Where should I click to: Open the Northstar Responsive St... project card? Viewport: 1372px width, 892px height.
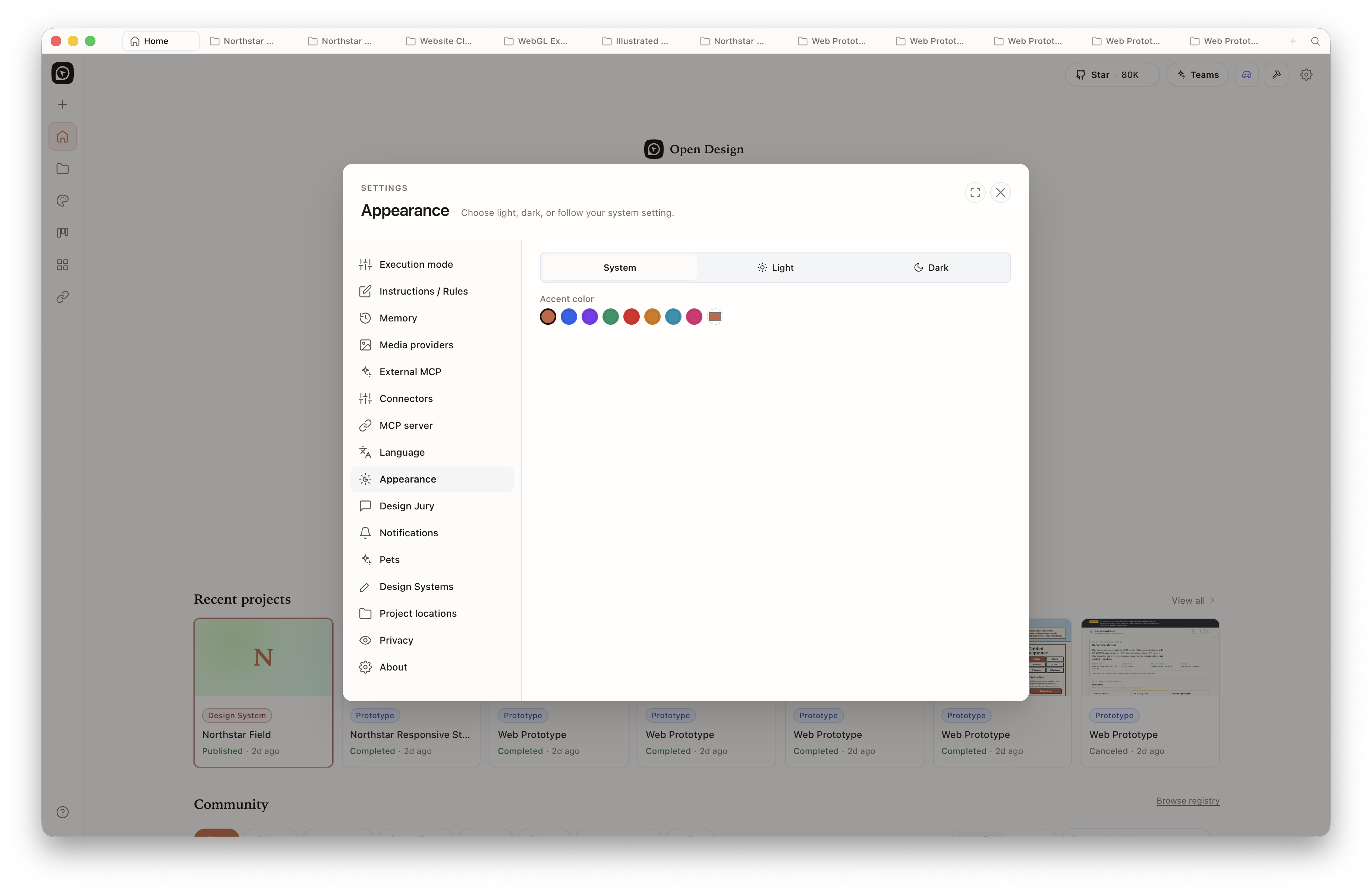[x=411, y=734]
